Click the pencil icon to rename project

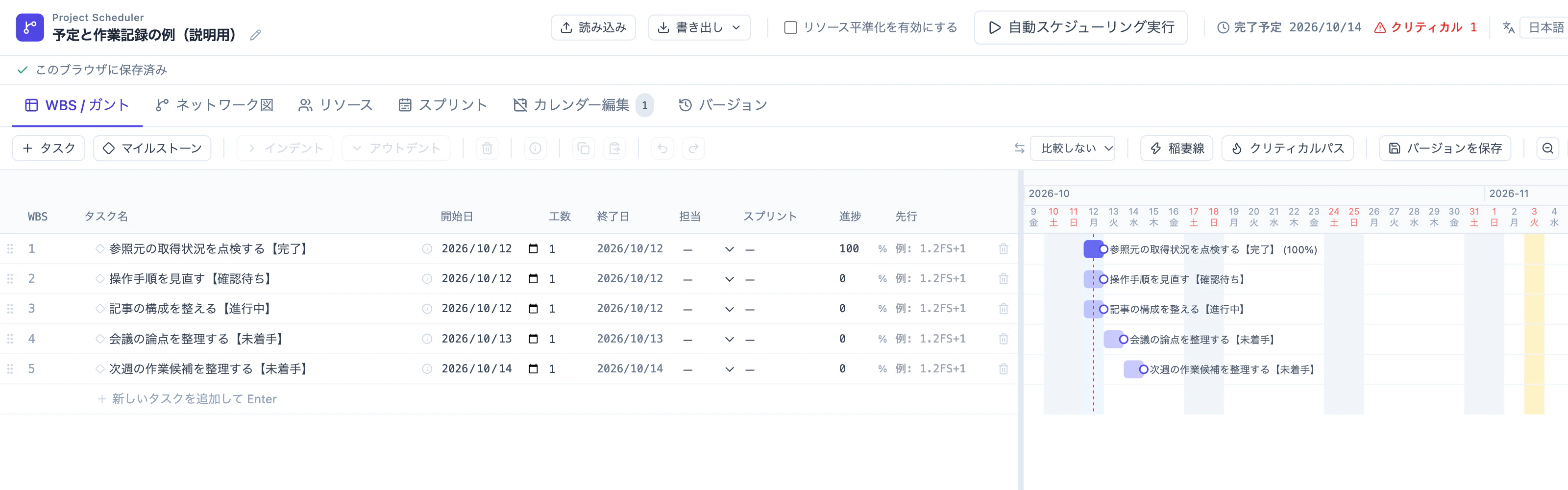click(255, 35)
